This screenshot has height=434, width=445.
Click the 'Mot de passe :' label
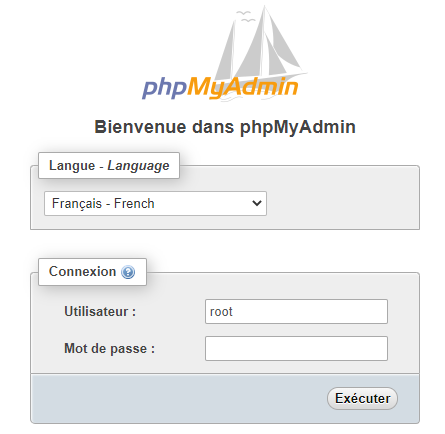pyautogui.click(x=109, y=349)
